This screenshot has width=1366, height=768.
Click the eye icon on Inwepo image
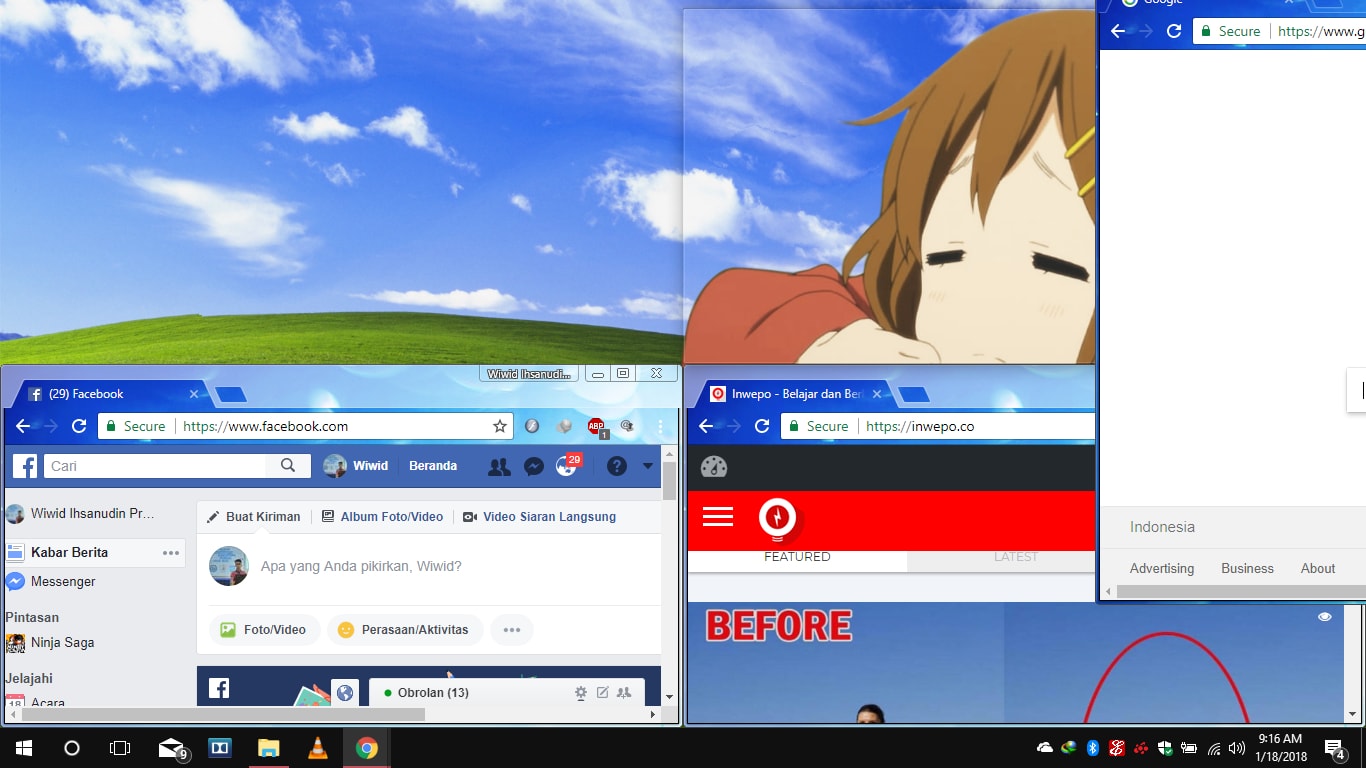(x=1325, y=617)
